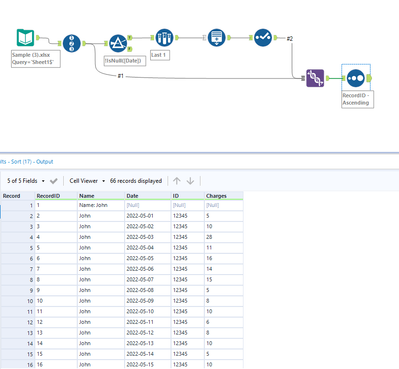The image size is (399, 369).
Task: Select the [Null] Charges cell in row 1
Action: (224, 205)
